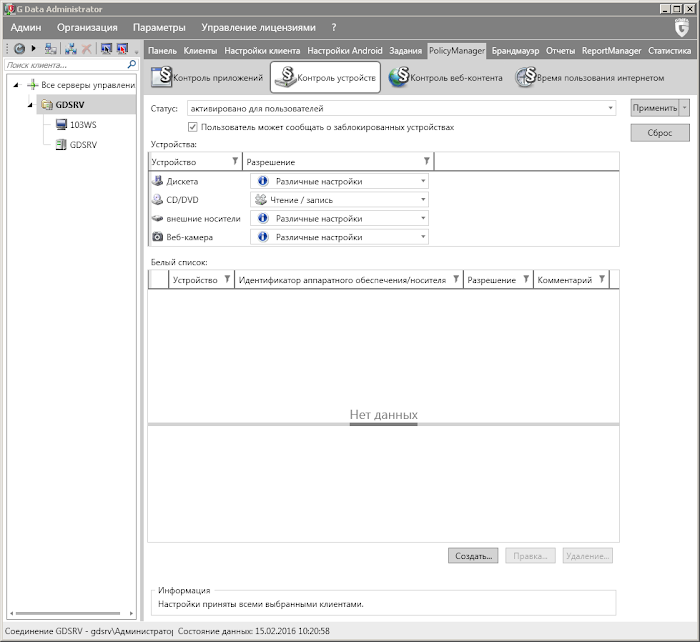Open Контроль устройств section

coord(325,77)
